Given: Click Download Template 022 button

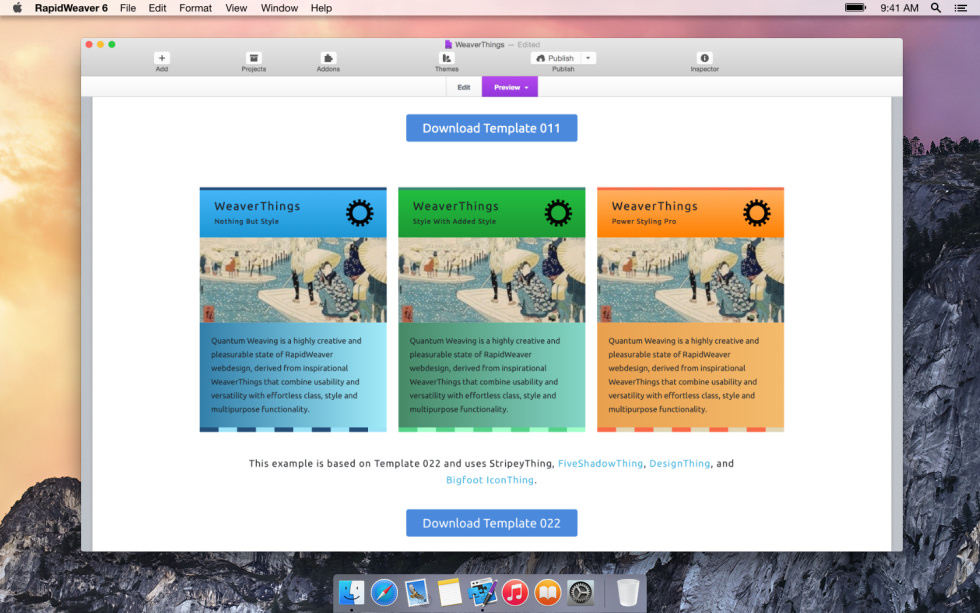Looking at the screenshot, I should click(492, 523).
